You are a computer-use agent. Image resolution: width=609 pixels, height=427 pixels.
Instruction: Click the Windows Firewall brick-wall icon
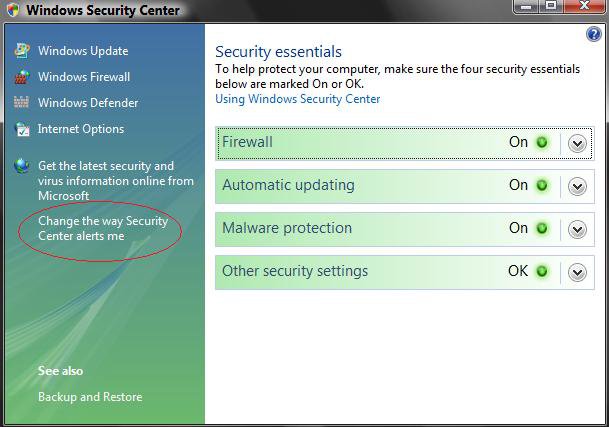[x=22, y=77]
